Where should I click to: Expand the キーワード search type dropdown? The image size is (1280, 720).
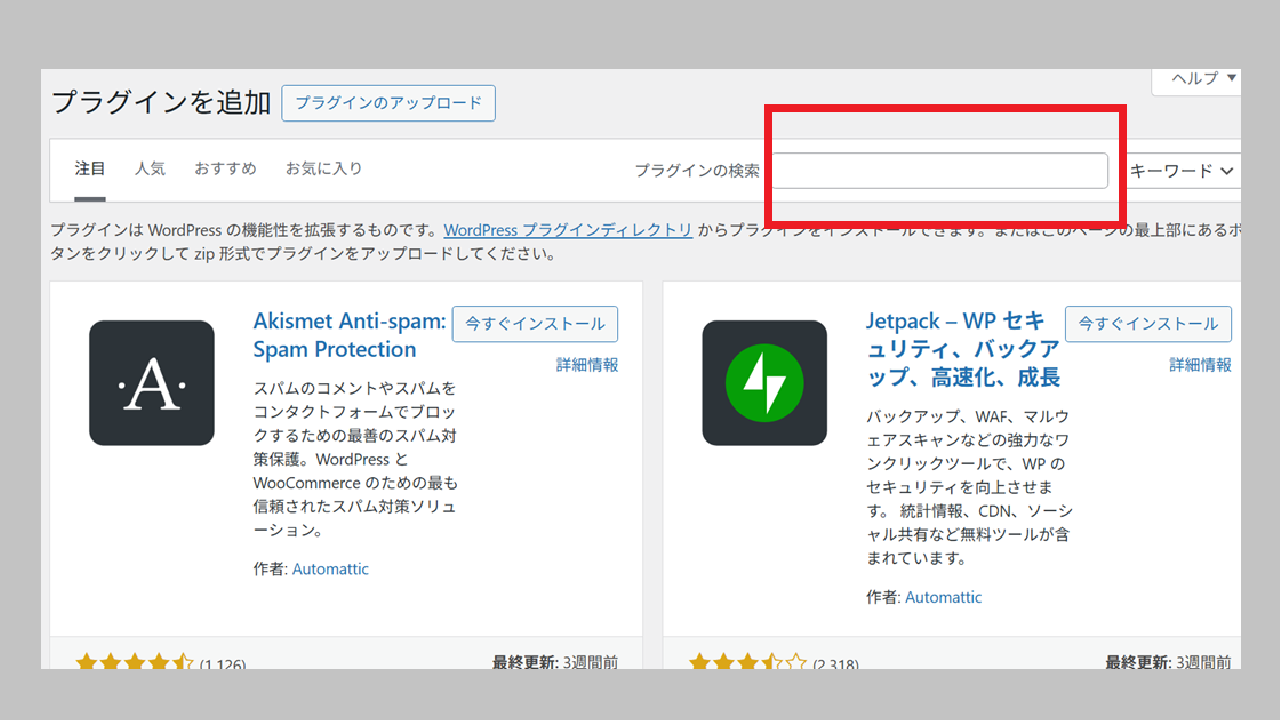click(1182, 171)
